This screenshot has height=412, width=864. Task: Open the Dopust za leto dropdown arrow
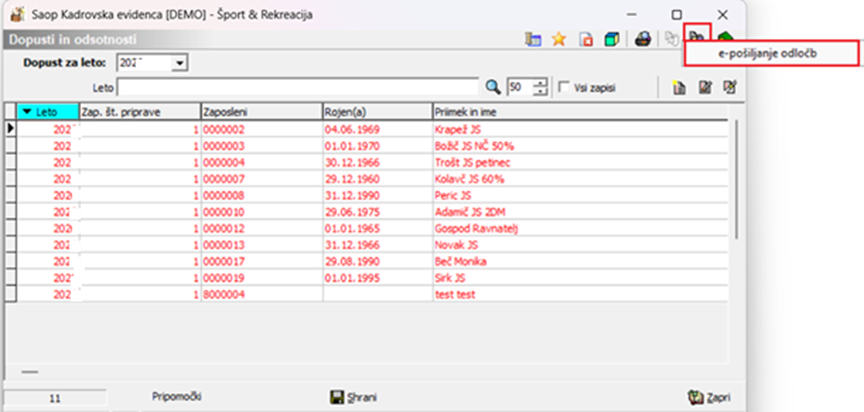(x=180, y=63)
